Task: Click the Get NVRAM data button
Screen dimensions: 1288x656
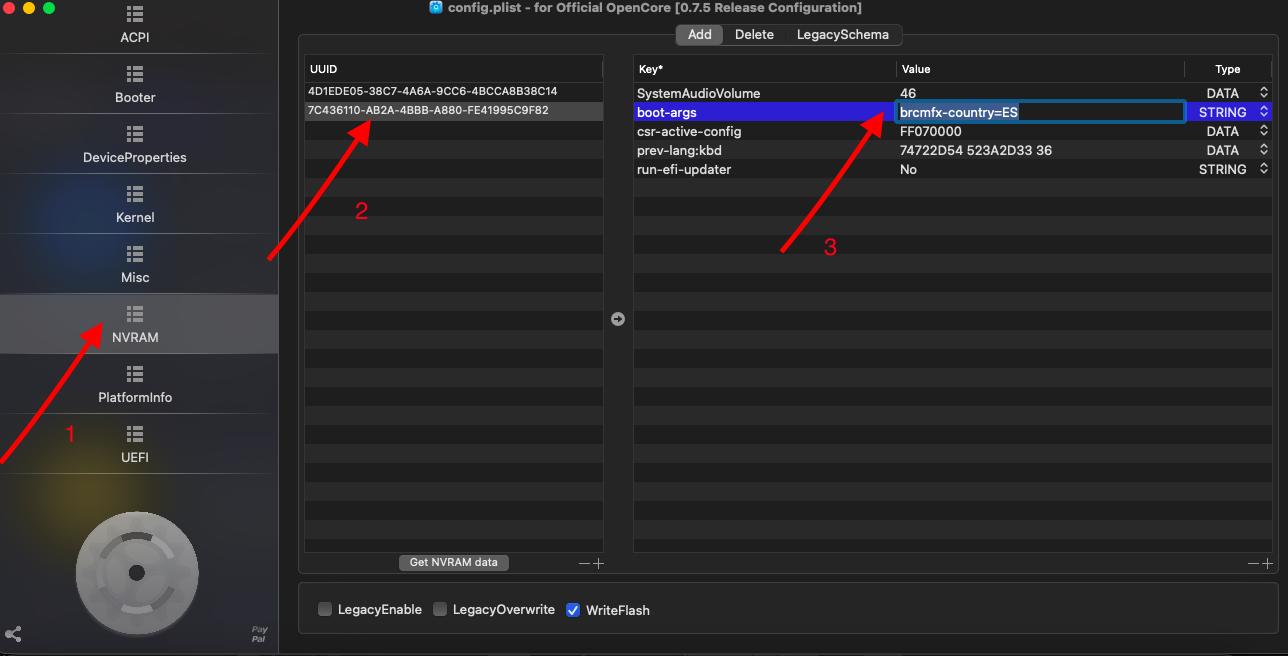Action: pyautogui.click(x=454, y=562)
